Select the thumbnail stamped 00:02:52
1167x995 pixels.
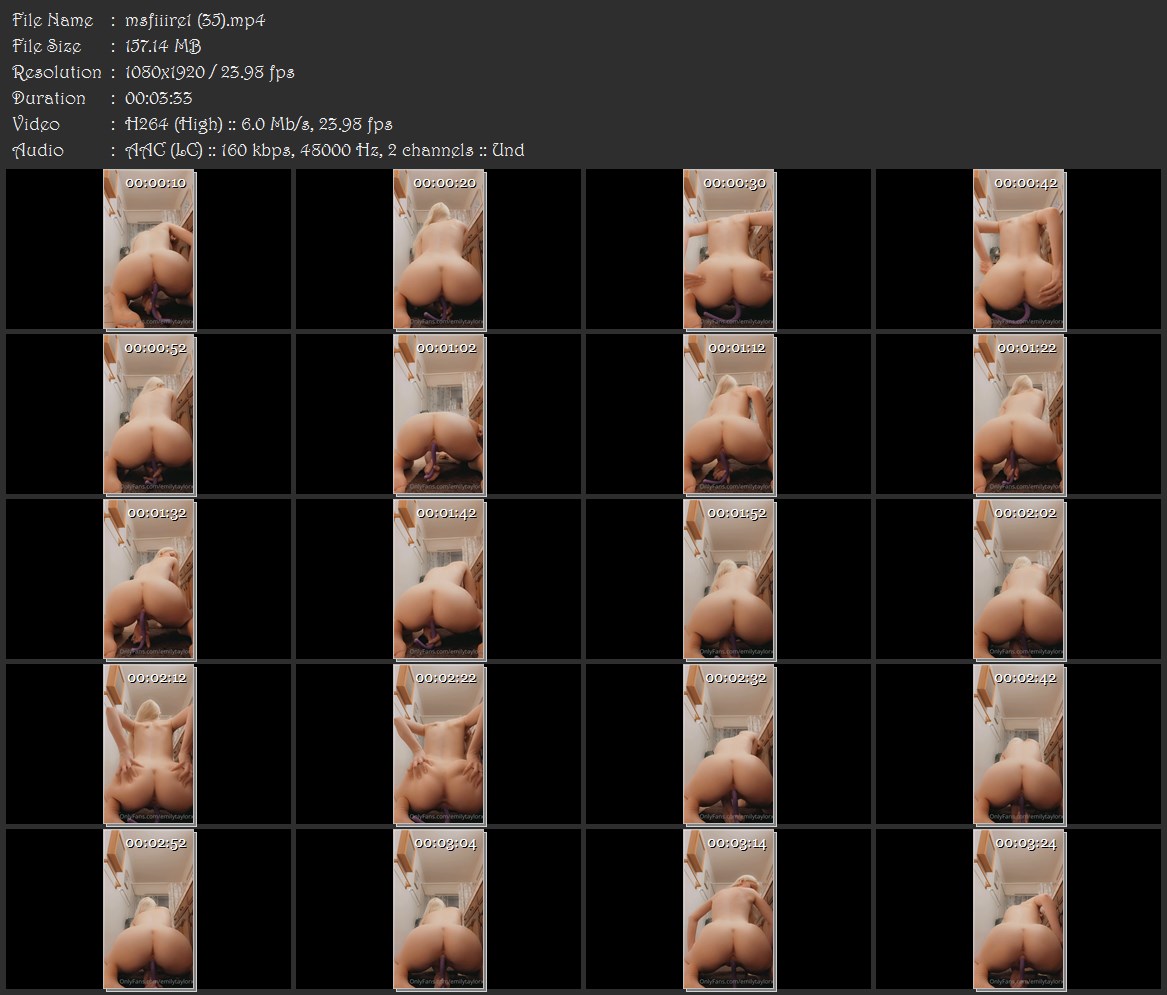pos(149,910)
